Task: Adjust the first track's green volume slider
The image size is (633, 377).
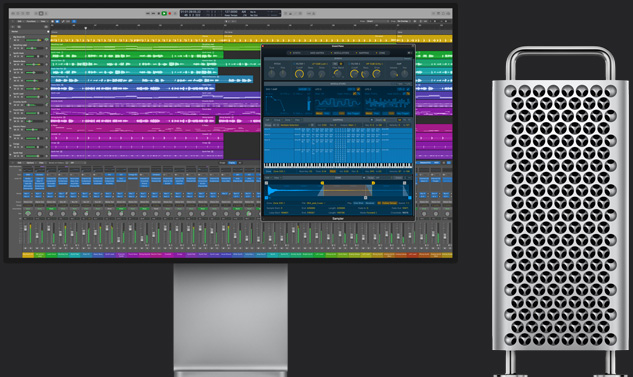Action: [34, 40]
